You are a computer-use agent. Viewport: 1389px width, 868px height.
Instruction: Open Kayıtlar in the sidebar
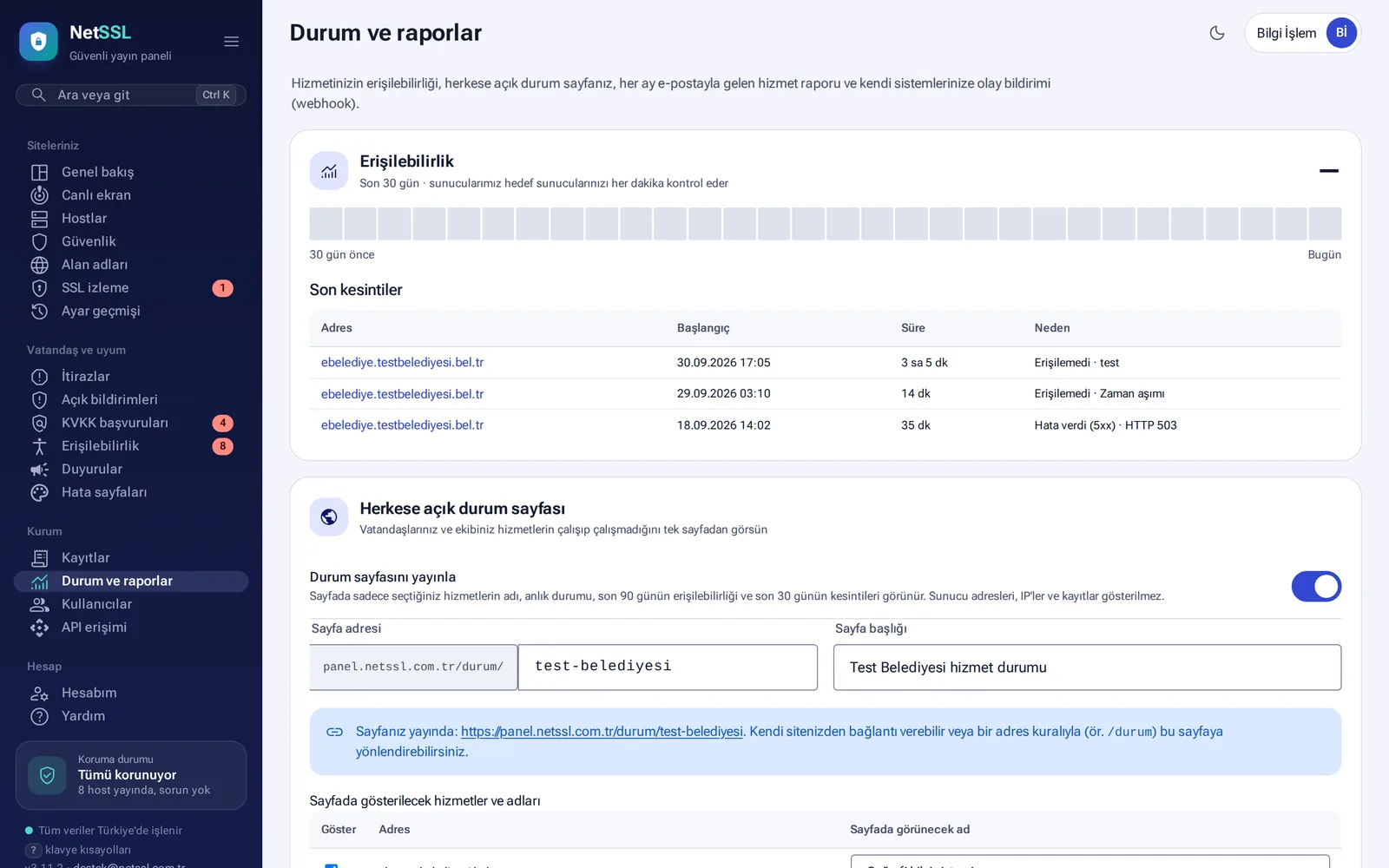(x=131, y=558)
